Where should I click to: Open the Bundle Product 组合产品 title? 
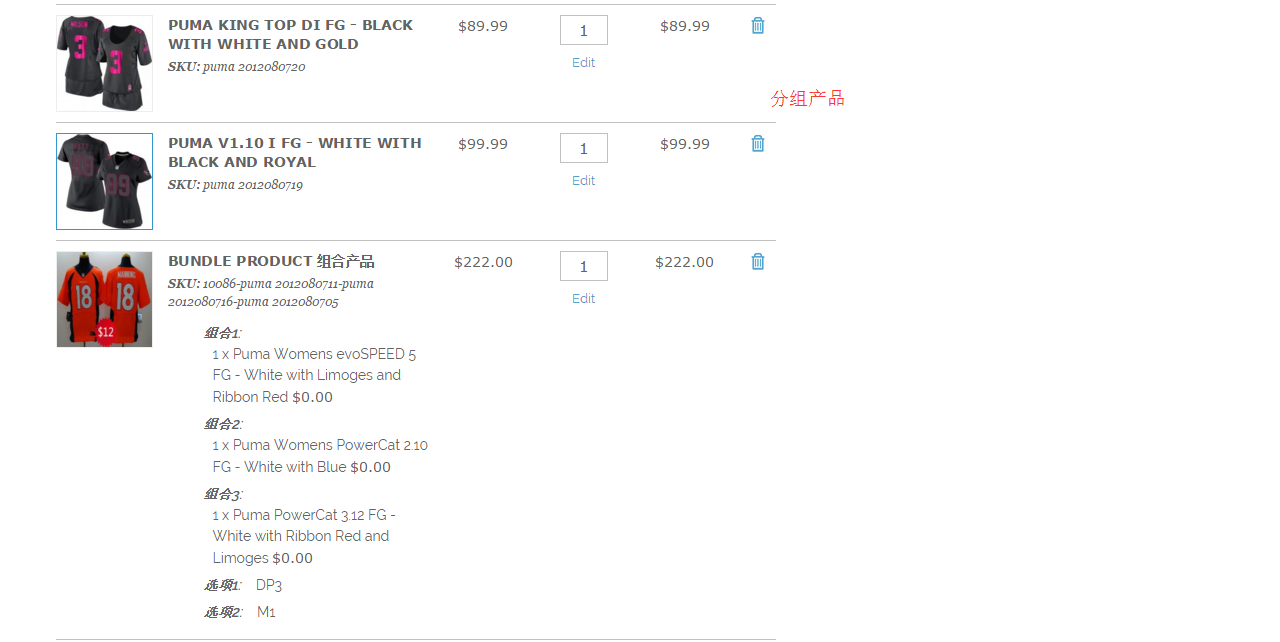pyautogui.click(x=271, y=262)
